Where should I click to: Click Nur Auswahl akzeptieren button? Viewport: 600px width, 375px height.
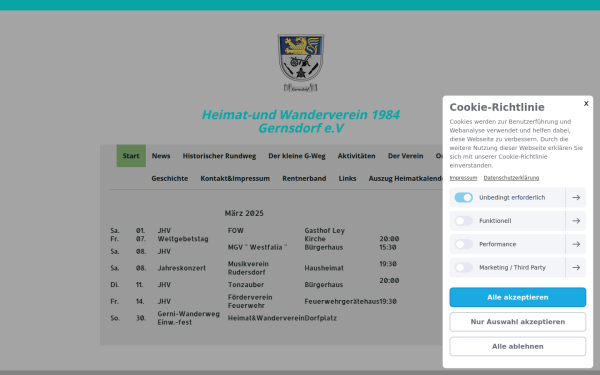tap(517, 322)
